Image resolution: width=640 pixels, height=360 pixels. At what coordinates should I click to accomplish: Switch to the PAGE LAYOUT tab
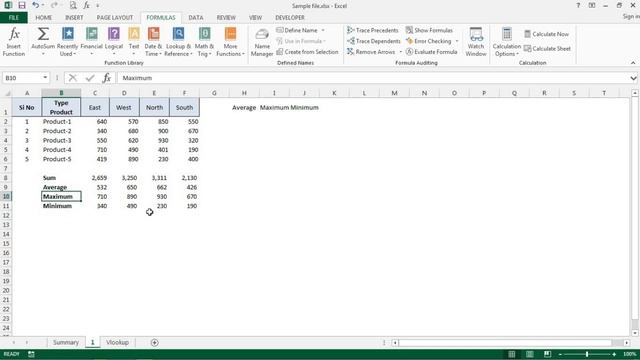click(115, 18)
